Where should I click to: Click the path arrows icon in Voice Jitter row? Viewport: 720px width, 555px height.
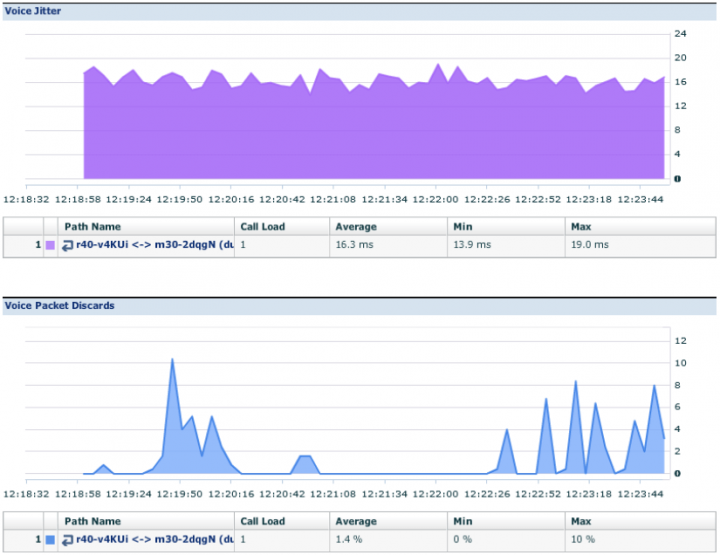[67, 245]
